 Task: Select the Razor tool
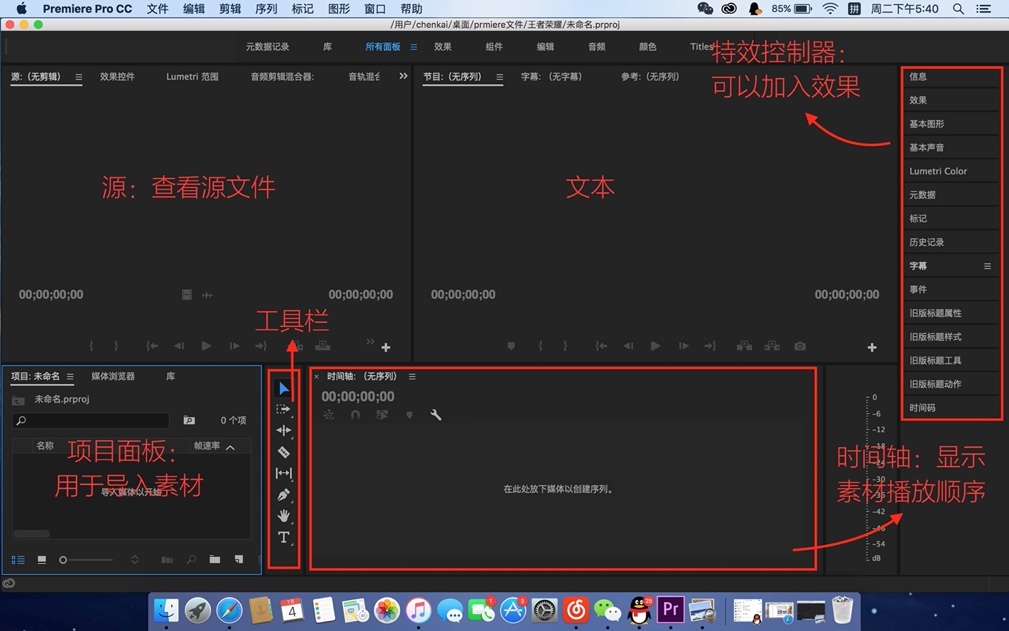(x=284, y=453)
